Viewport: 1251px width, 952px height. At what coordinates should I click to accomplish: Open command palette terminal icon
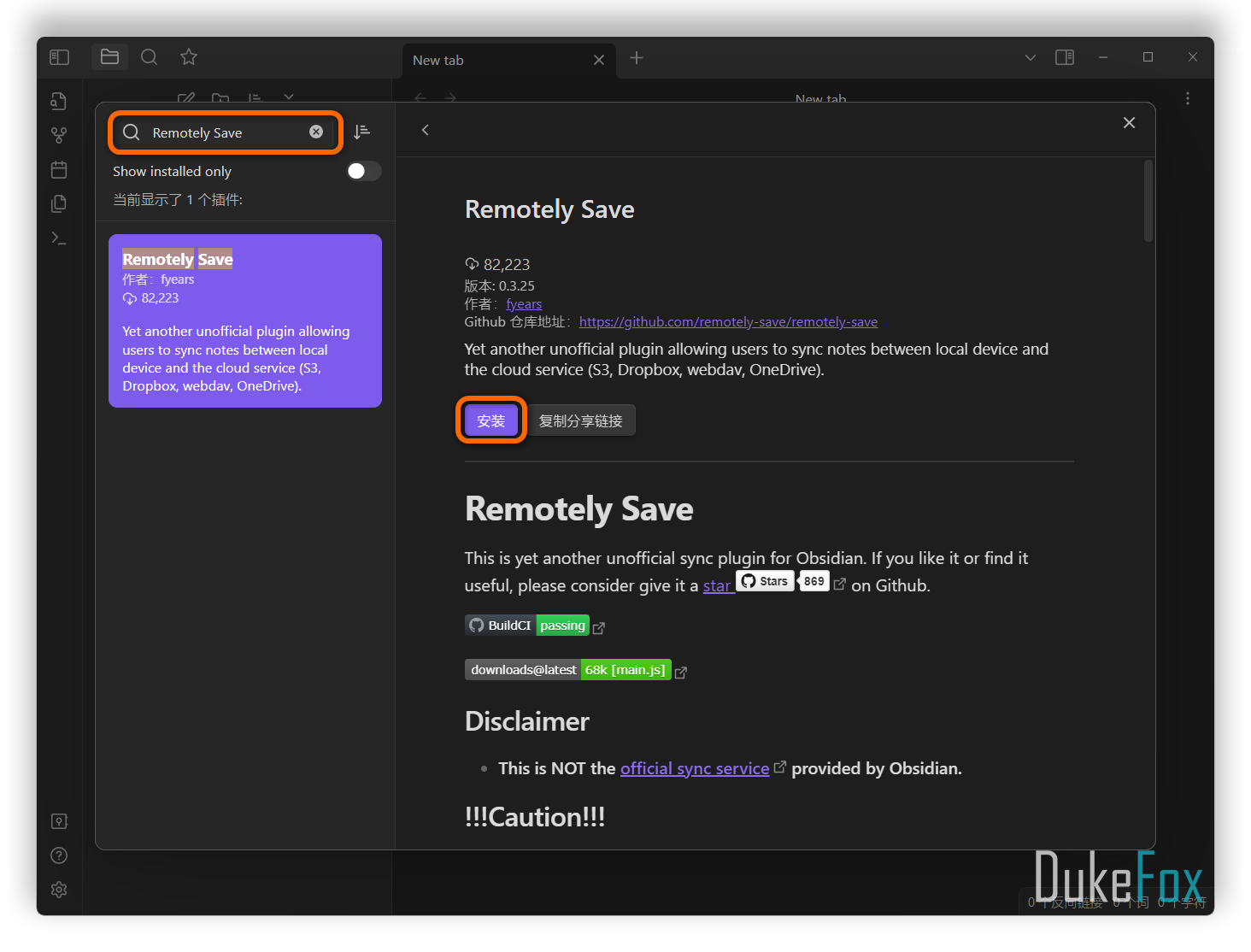pyautogui.click(x=59, y=238)
